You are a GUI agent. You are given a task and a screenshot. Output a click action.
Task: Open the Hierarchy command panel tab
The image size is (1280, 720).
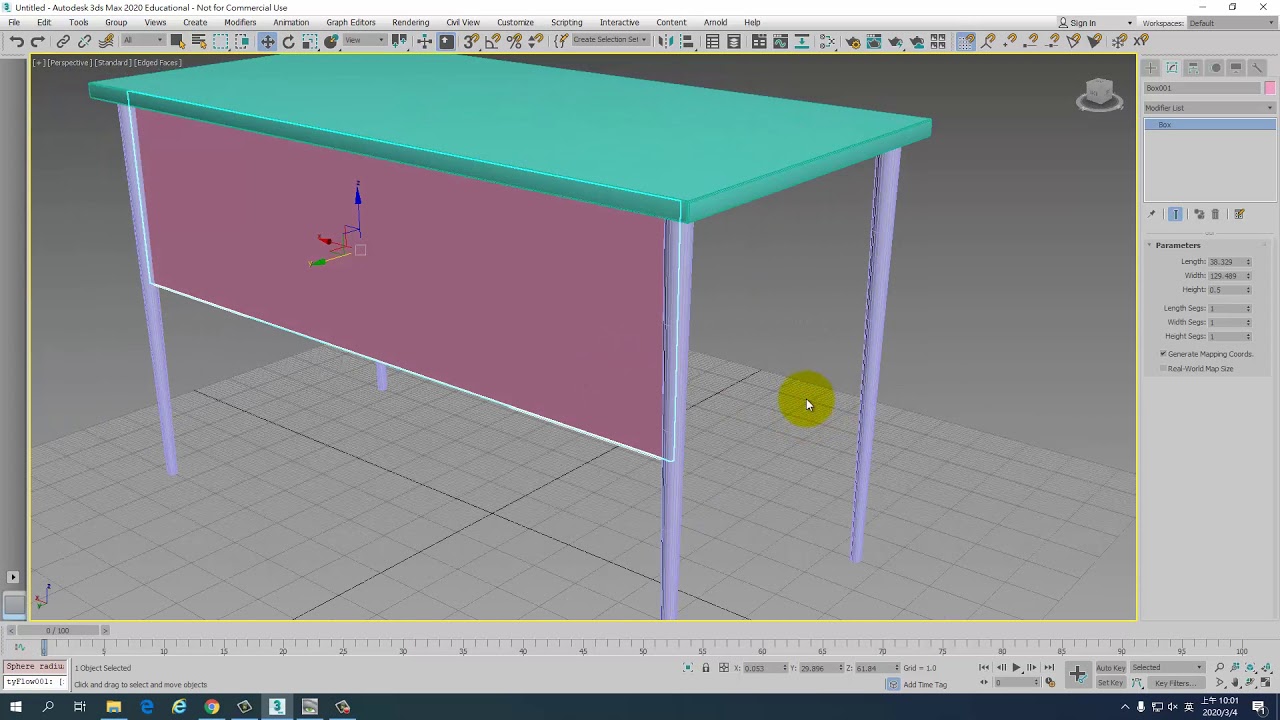(1194, 68)
